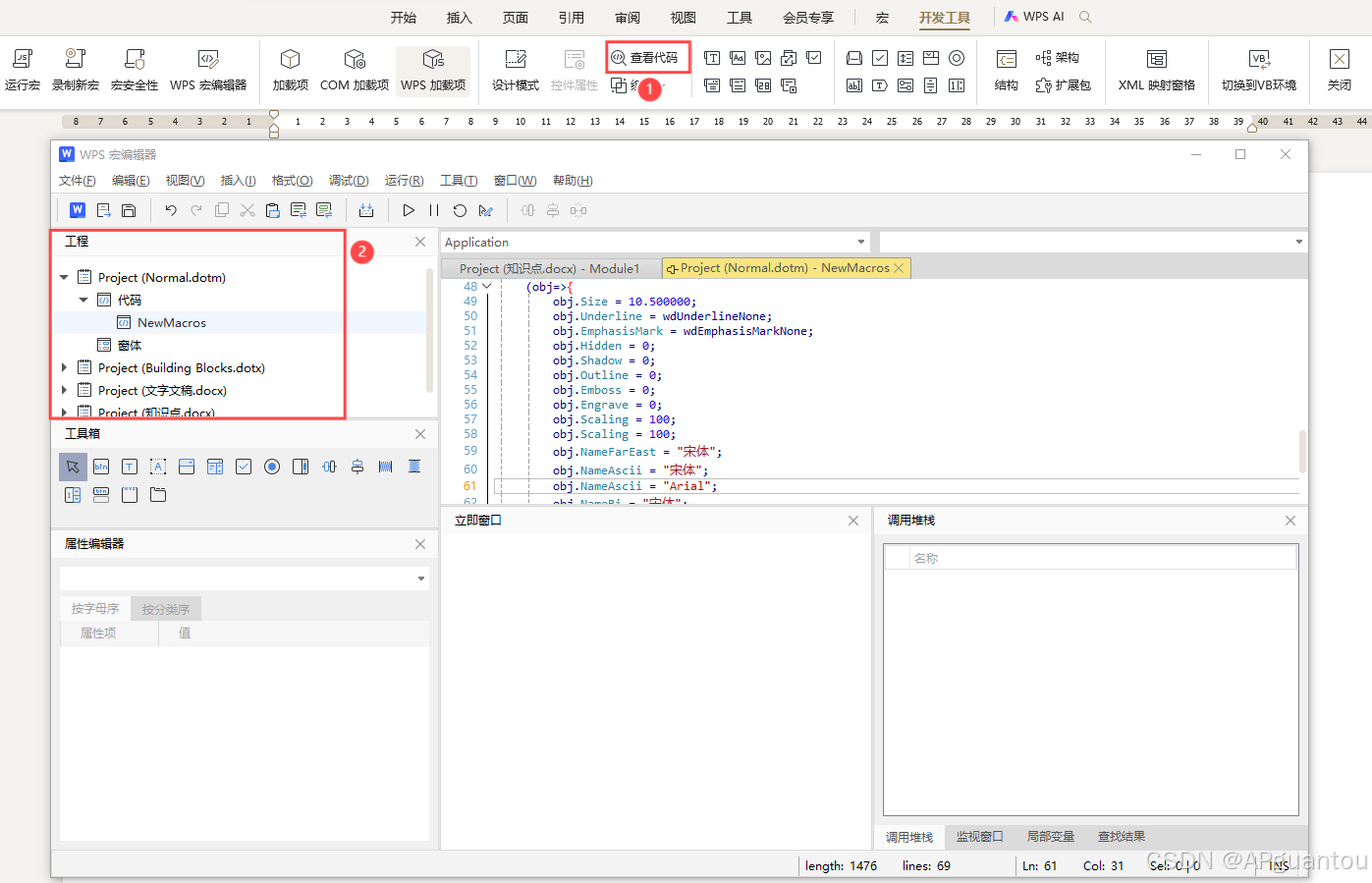Click the 录制新宏 record macro icon
This screenshot has width=1372, height=883.
pyautogui.click(x=76, y=70)
